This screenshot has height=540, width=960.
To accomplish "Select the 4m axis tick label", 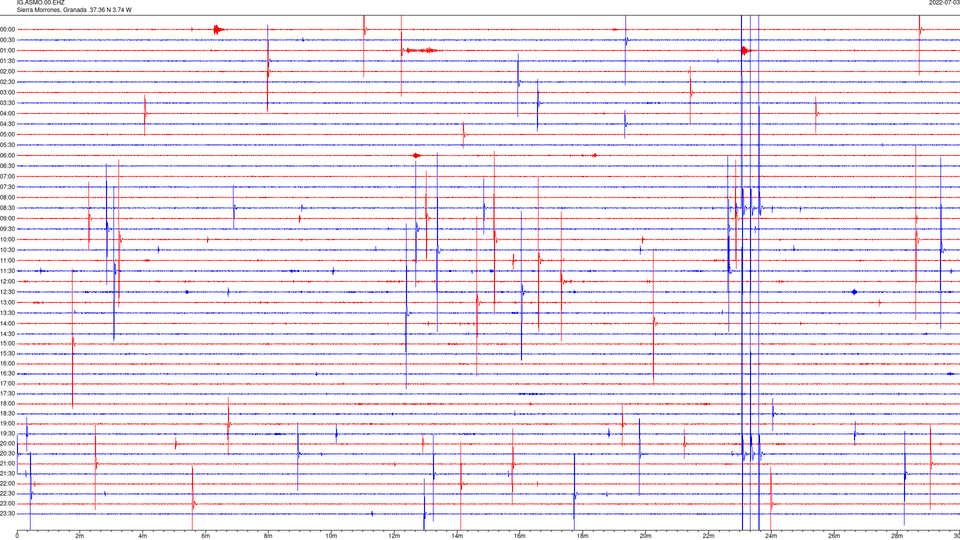I will (143, 536).
